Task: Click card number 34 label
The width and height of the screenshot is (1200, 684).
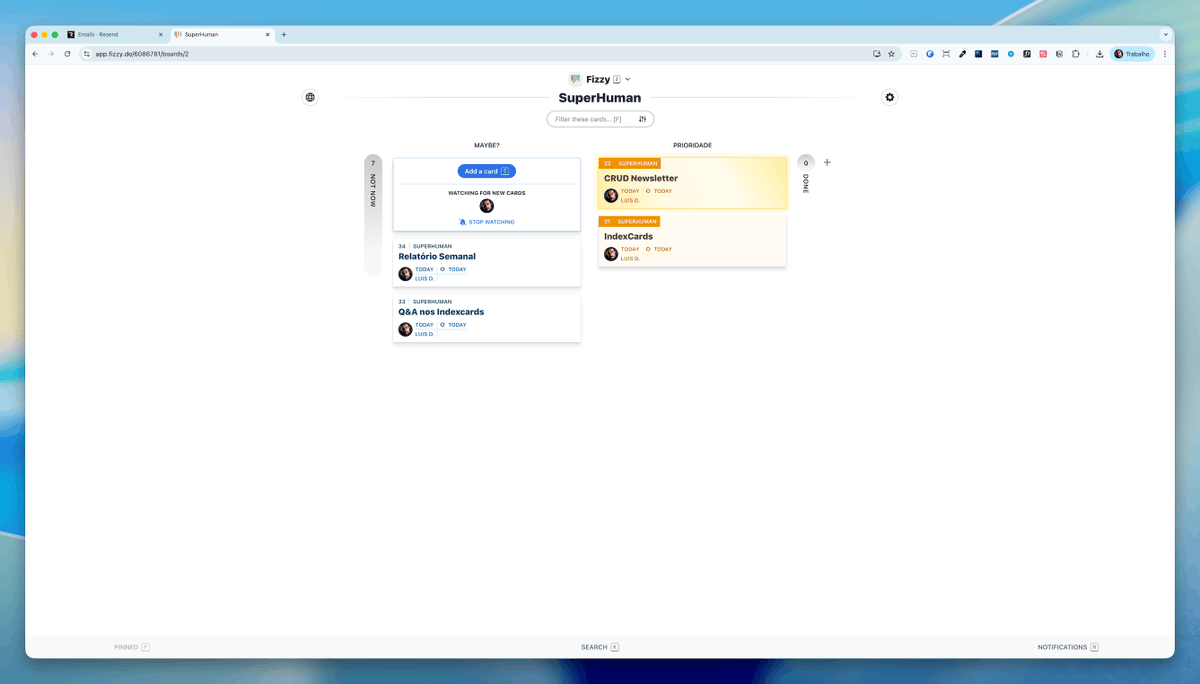Action: pyautogui.click(x=402, y=246)
